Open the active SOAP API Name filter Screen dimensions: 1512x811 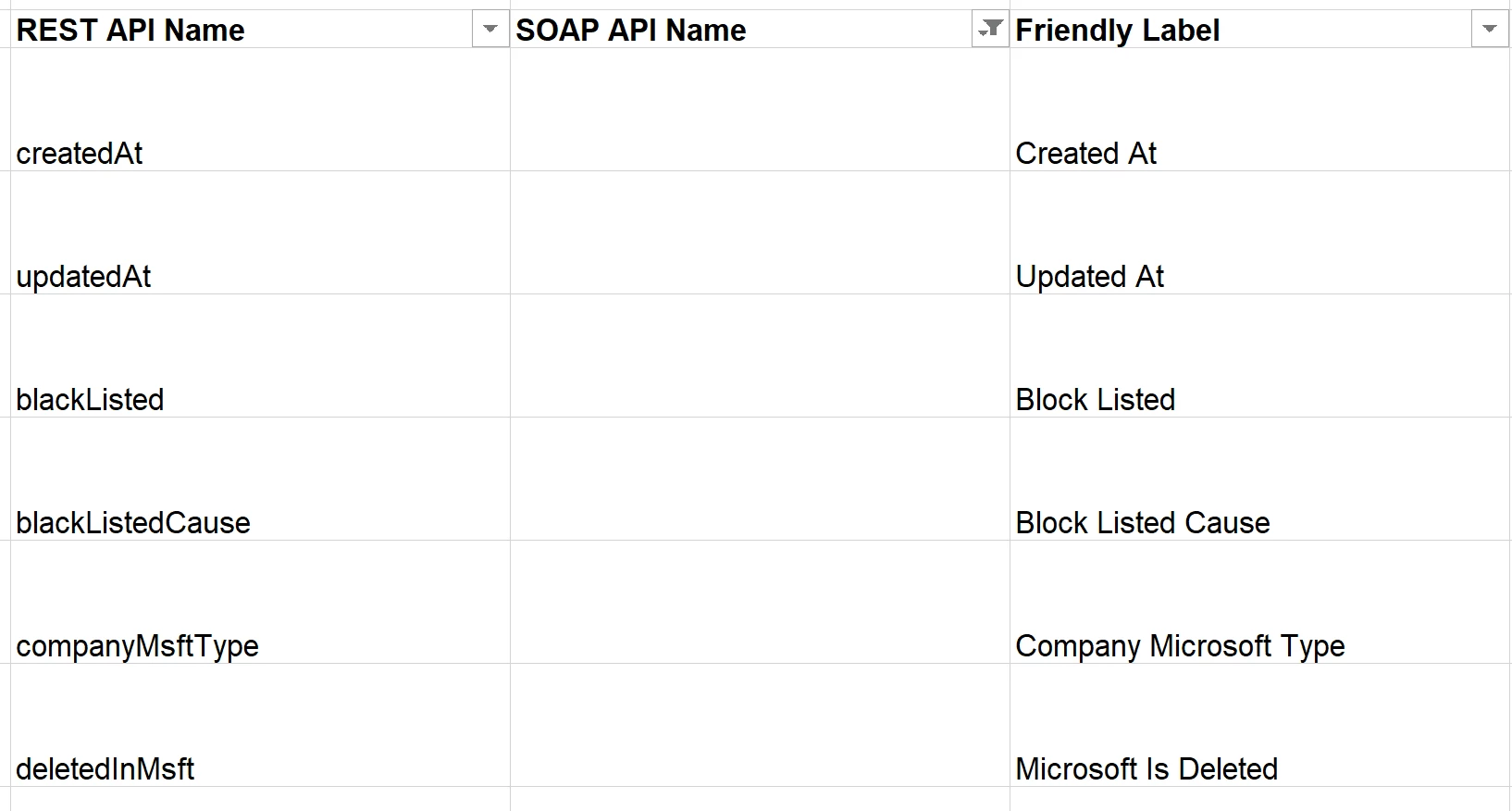point(990,30)
